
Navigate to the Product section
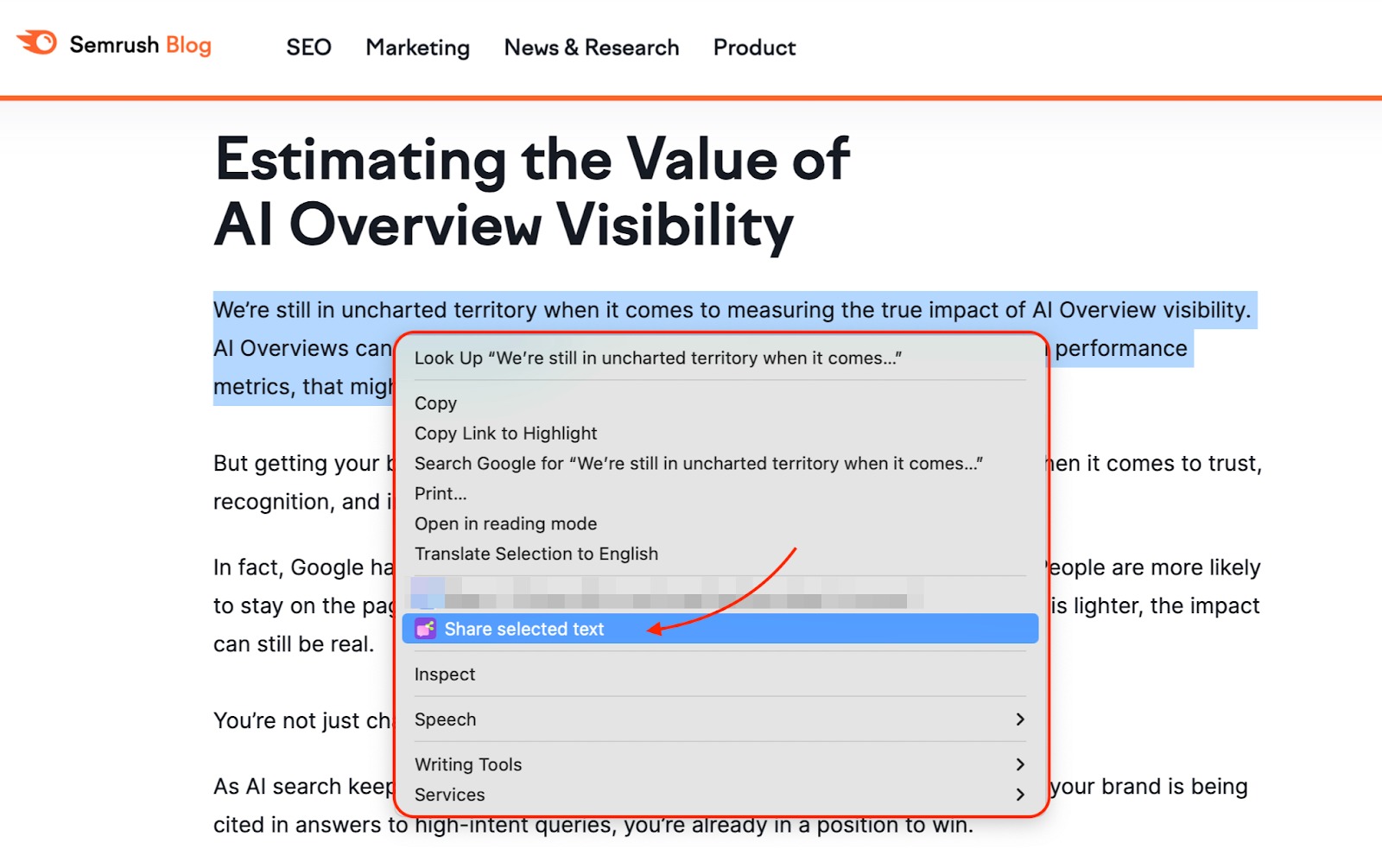[753, 48]
